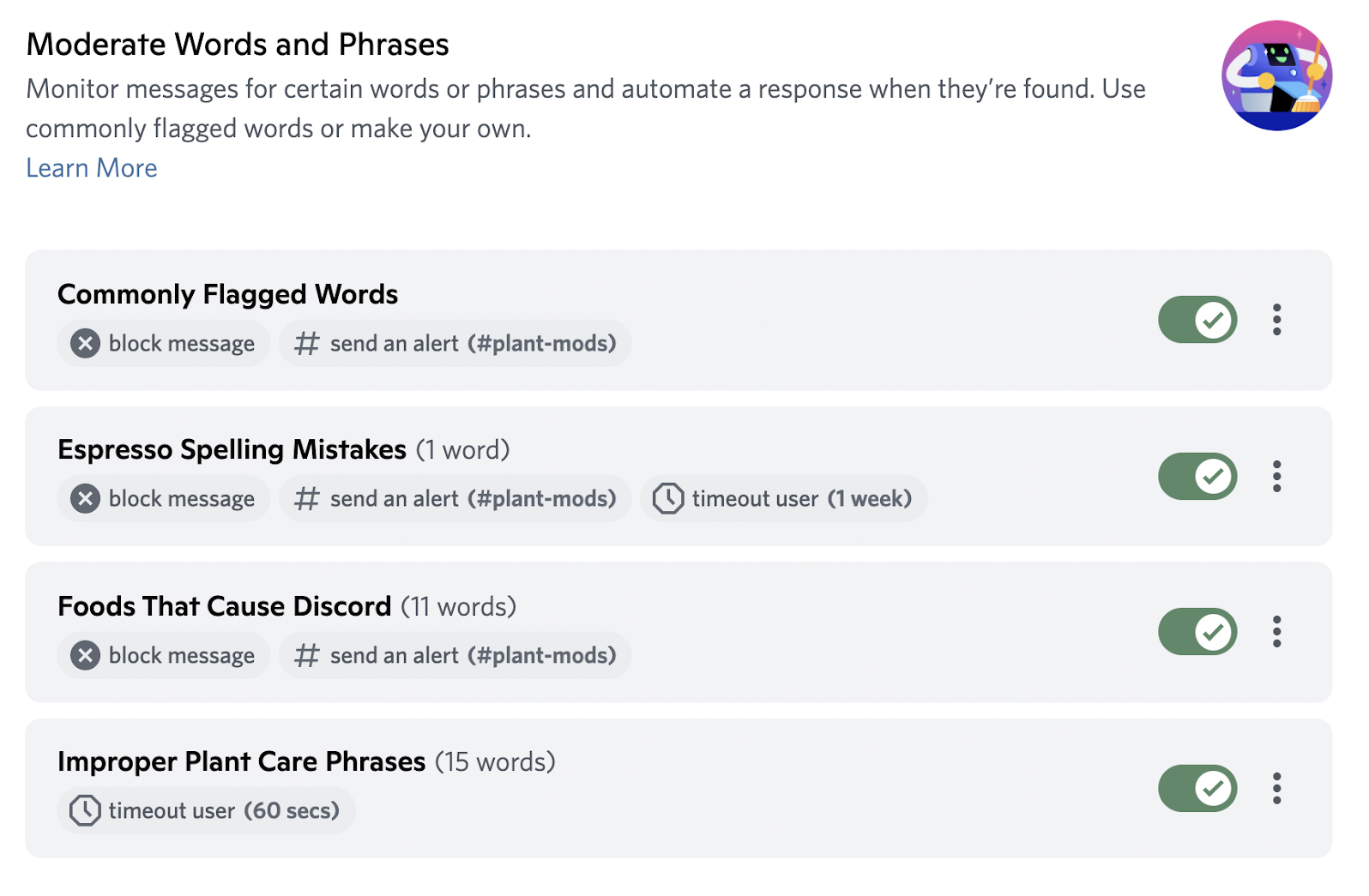Click block message icon under Commonly Flagged Words

click(x=84, y=343)
